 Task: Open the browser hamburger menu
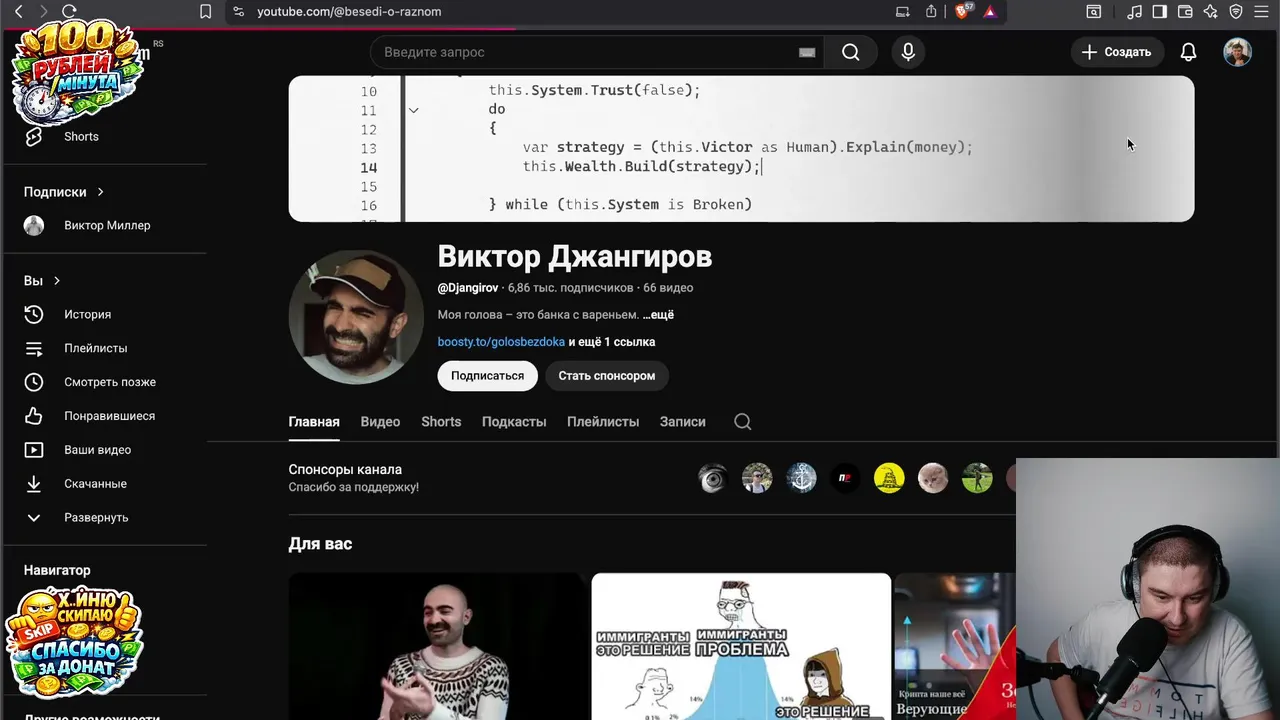(1262, 12)
